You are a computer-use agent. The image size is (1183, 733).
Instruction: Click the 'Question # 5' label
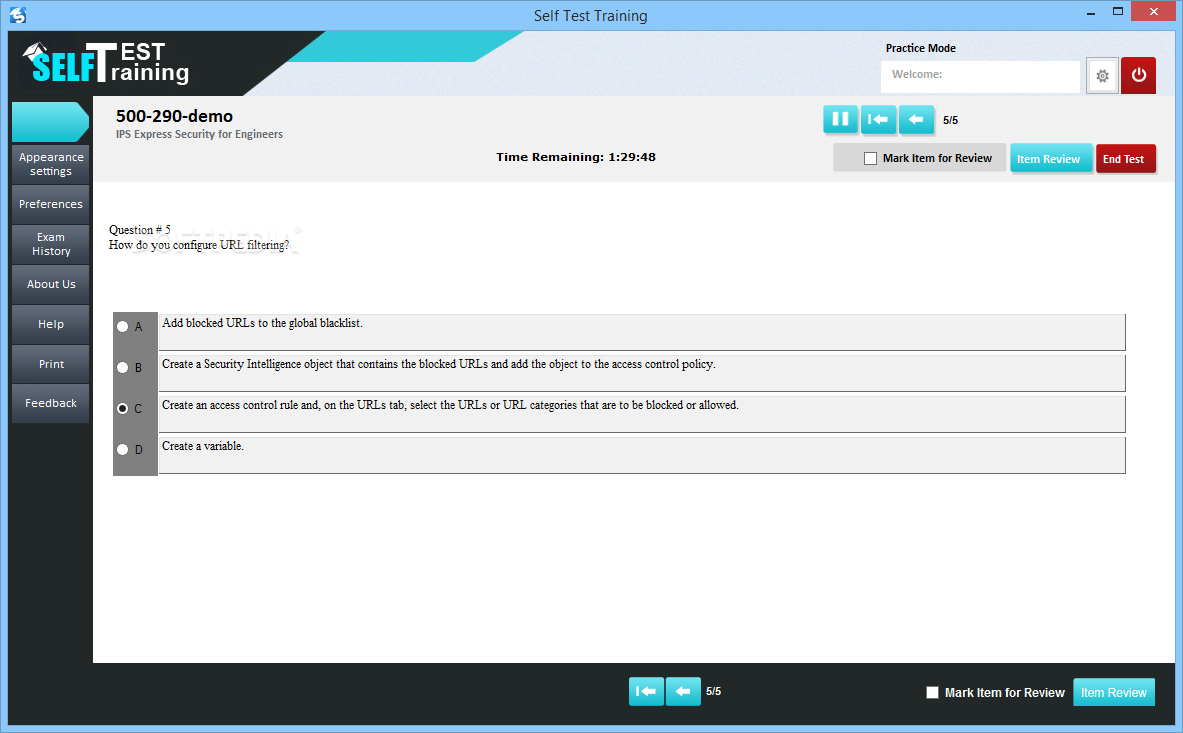click(140, 230)
